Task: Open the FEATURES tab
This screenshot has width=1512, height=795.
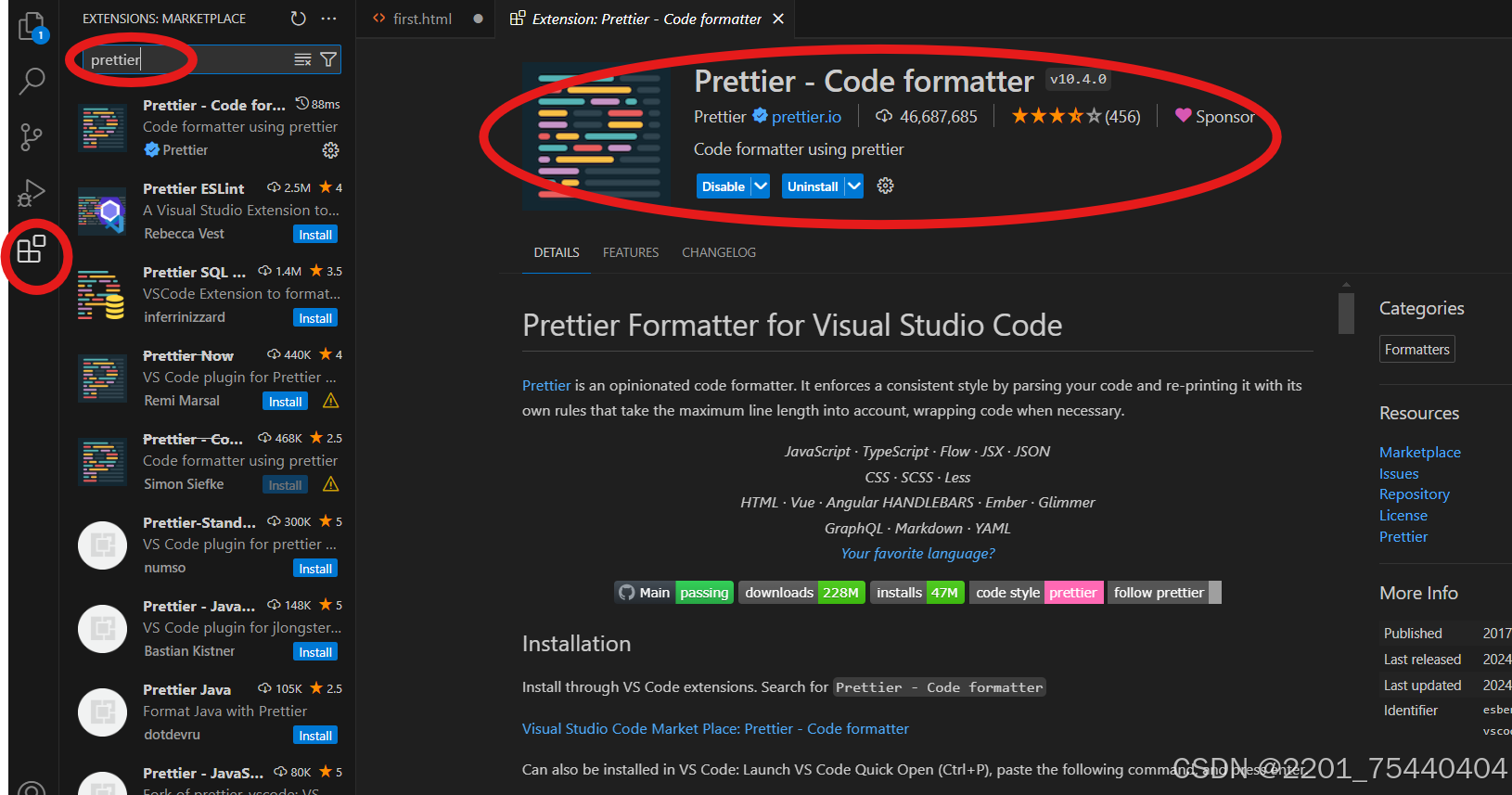Action: 631,252
